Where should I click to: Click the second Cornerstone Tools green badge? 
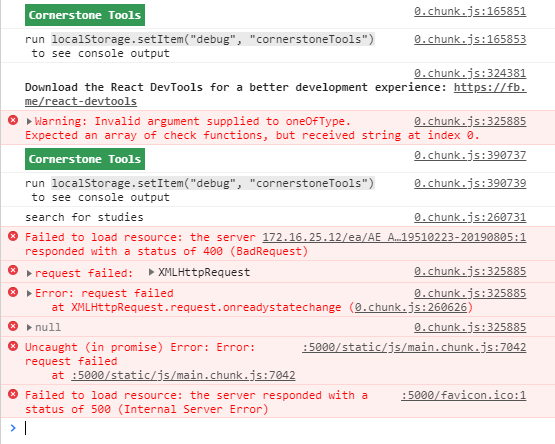85,159
